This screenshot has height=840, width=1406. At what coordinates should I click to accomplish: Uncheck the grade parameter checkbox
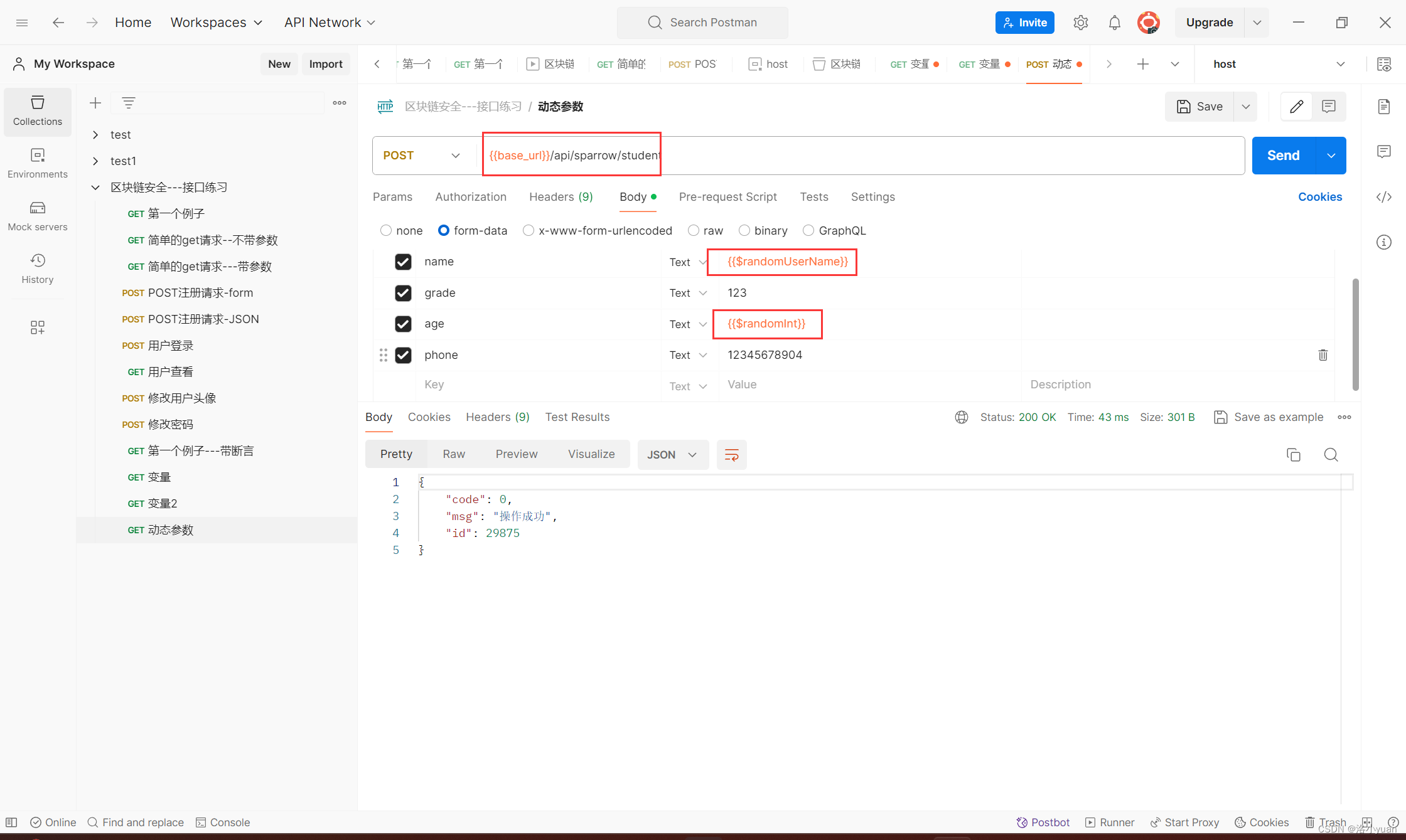click(403, 293)
